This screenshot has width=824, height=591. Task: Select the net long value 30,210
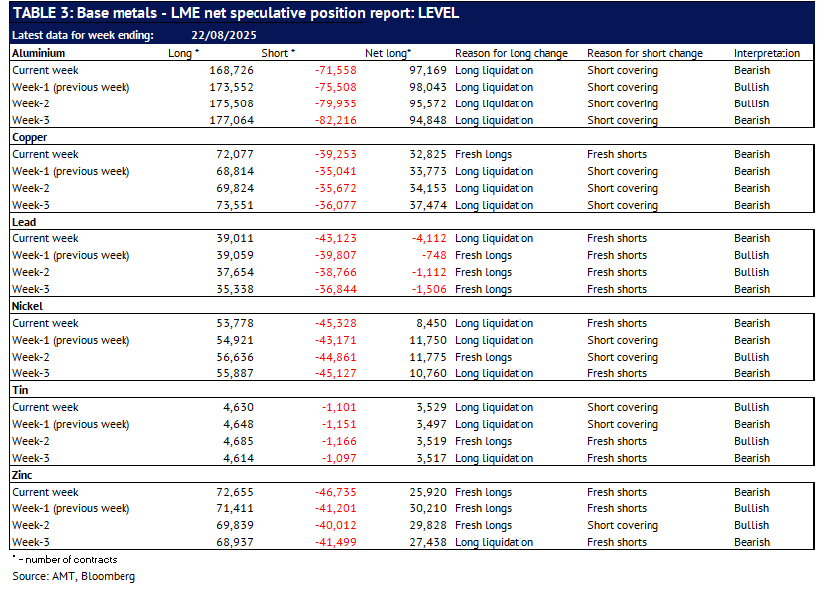click(428, 508)
